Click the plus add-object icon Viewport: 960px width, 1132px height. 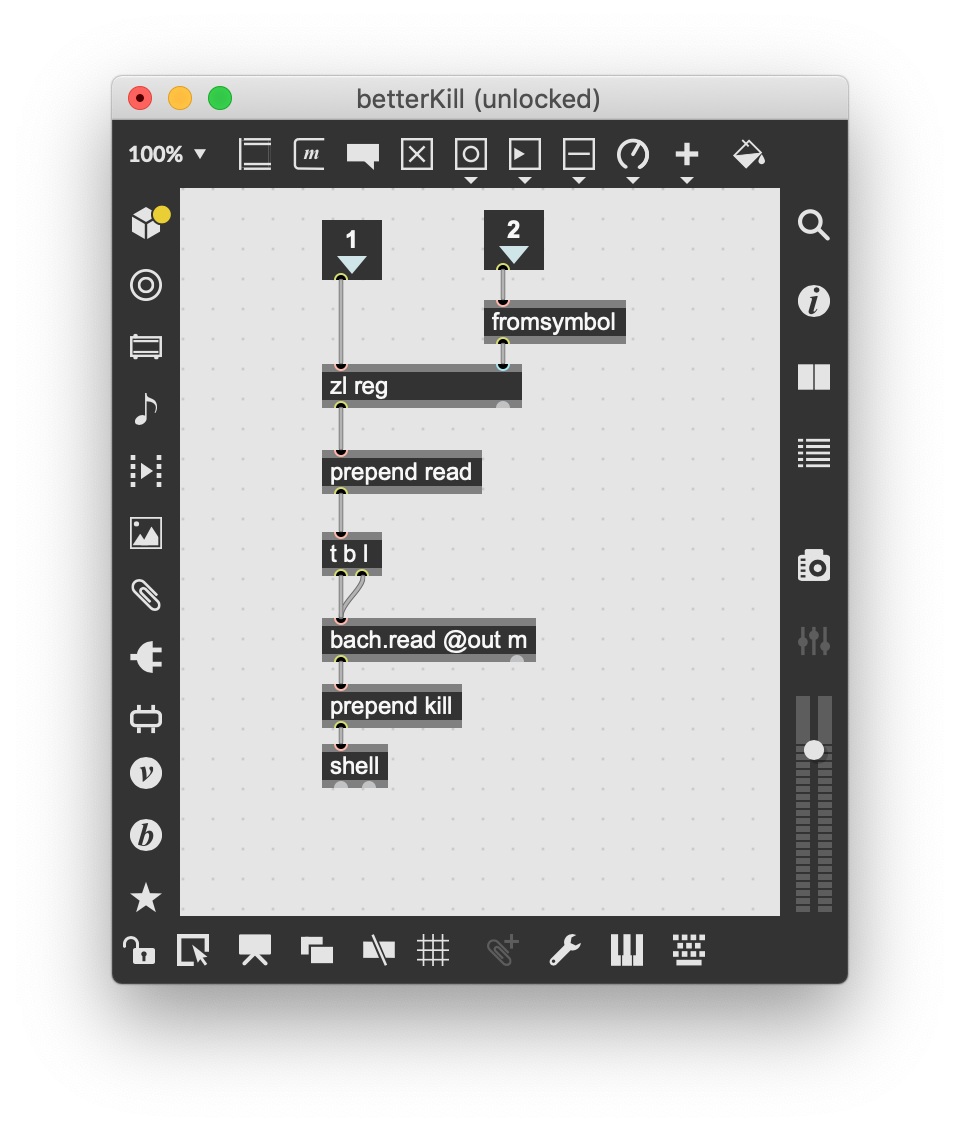tap(687, 154)
